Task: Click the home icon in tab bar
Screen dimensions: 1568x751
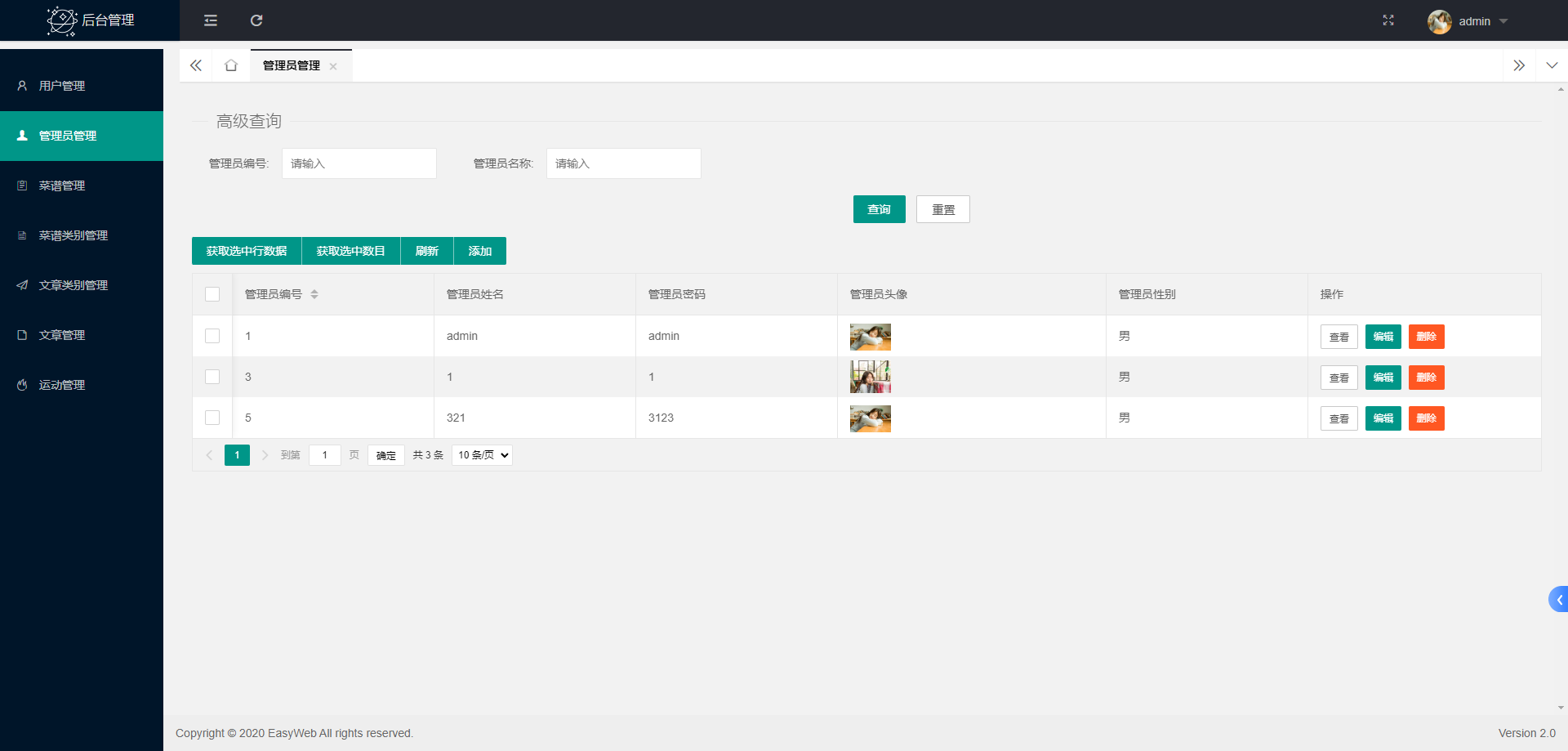Action: tap(230, 65)
